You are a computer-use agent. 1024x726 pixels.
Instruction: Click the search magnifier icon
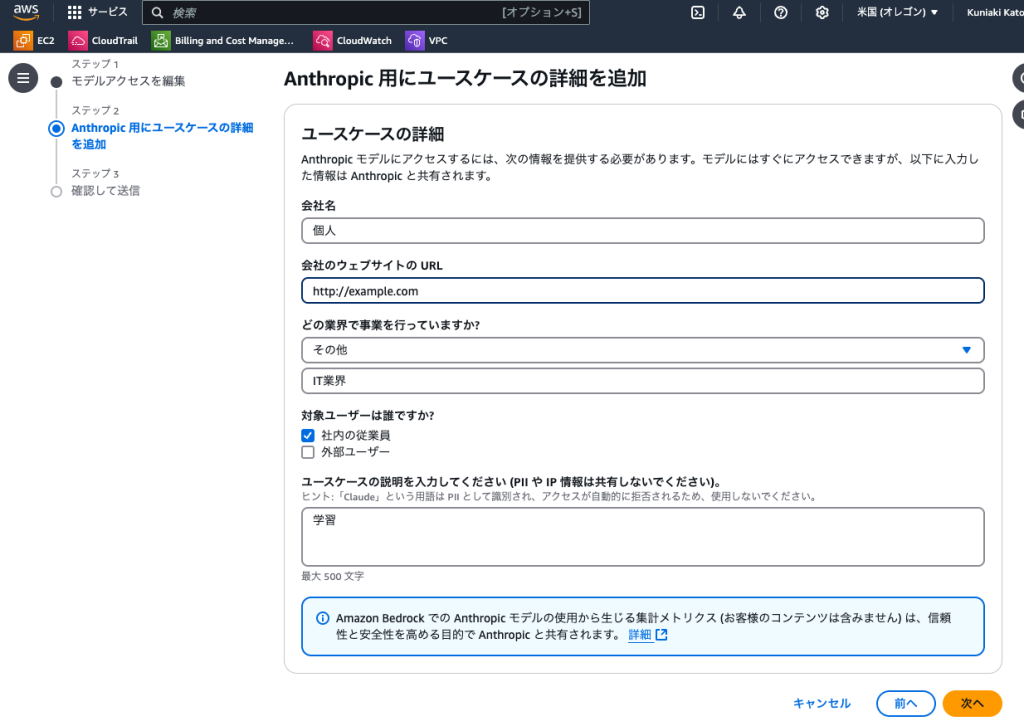157,12
